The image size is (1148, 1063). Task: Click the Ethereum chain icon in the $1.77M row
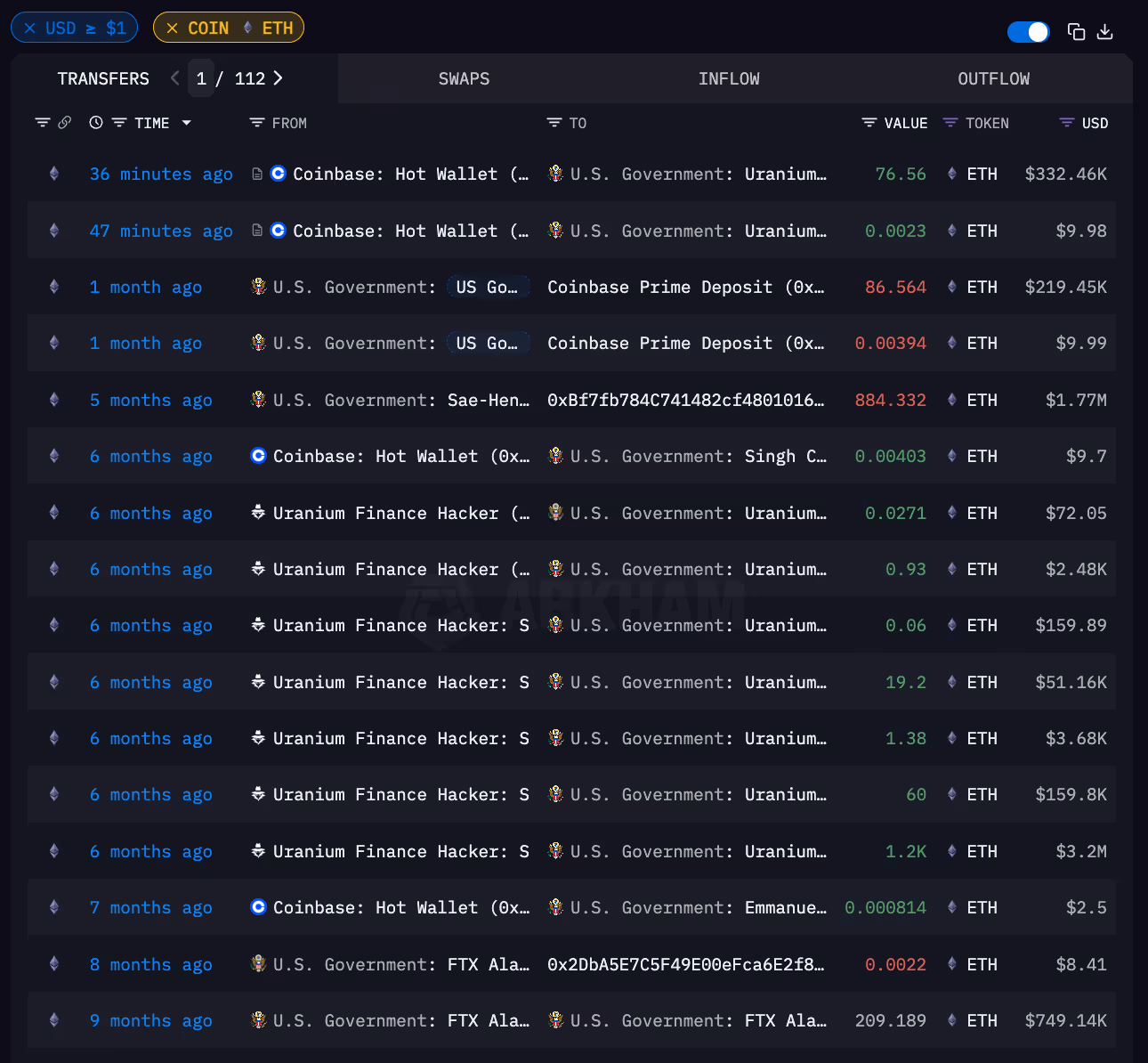[54, 400]
